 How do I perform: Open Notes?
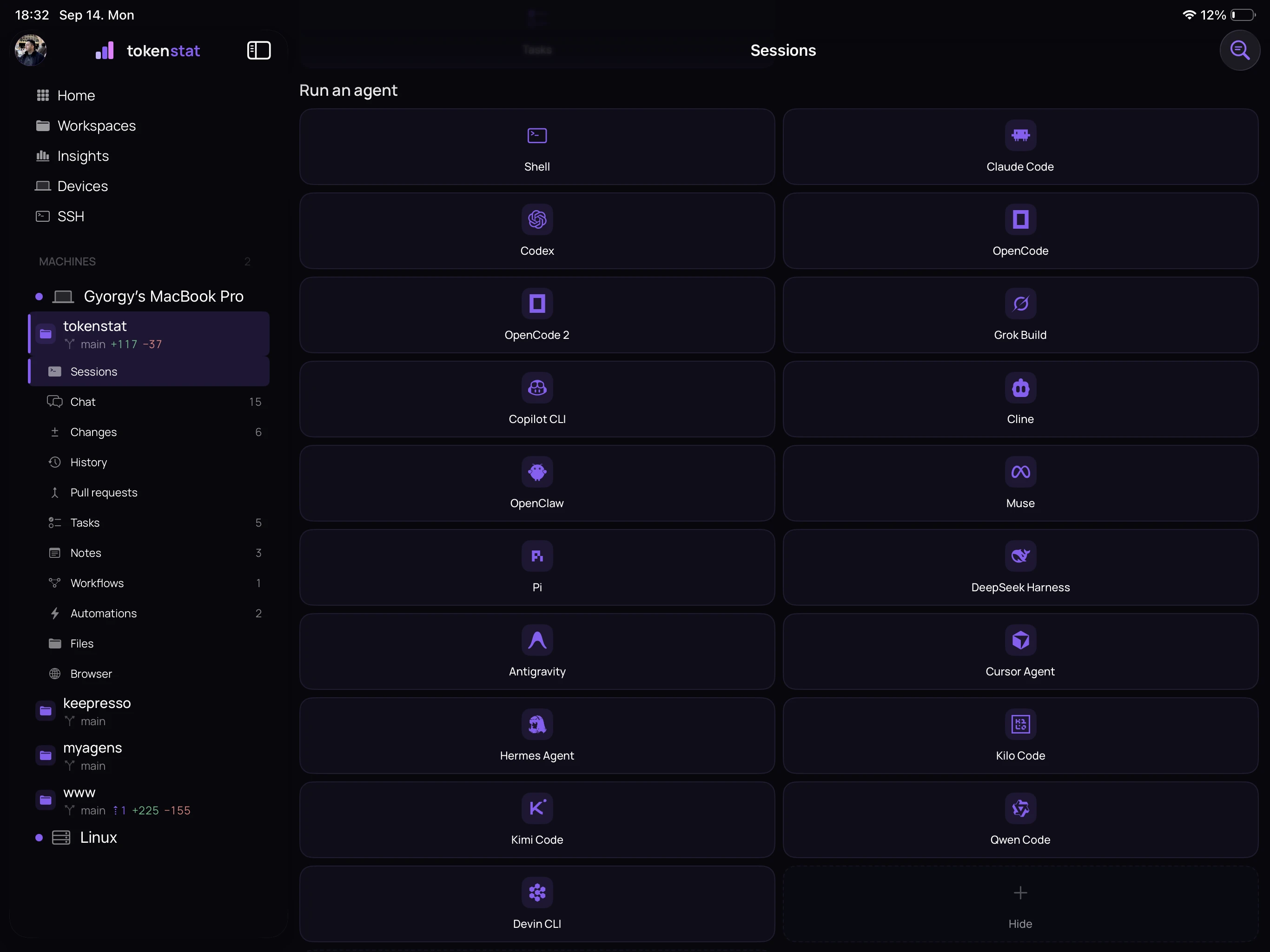pos(149,553)
